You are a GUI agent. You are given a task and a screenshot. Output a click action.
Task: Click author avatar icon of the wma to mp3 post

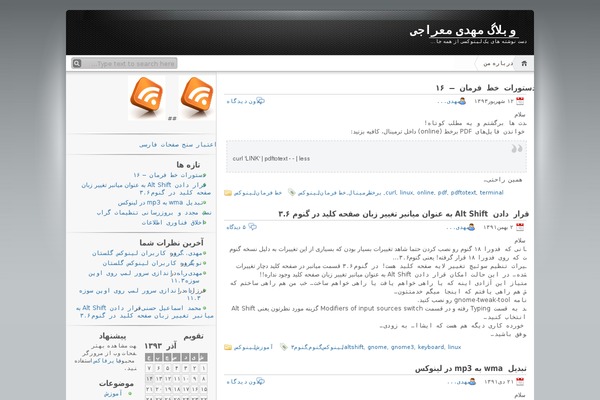coord(472,382)
